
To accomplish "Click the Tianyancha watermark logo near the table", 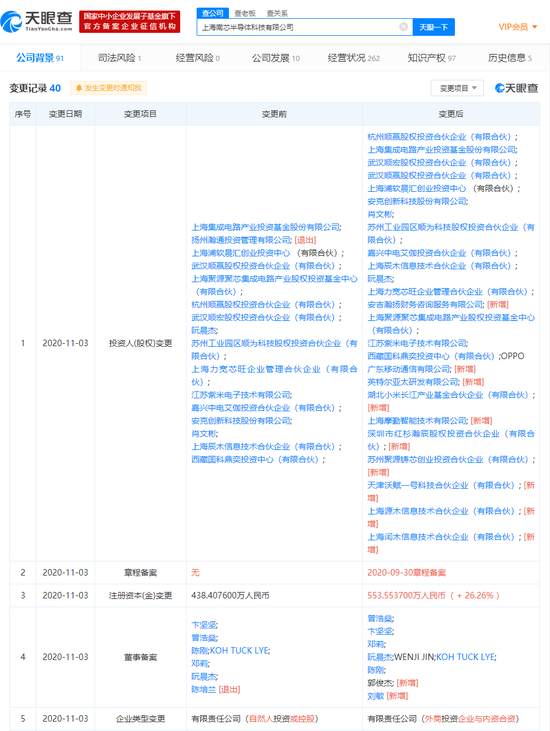I will [x=516, y=88].
